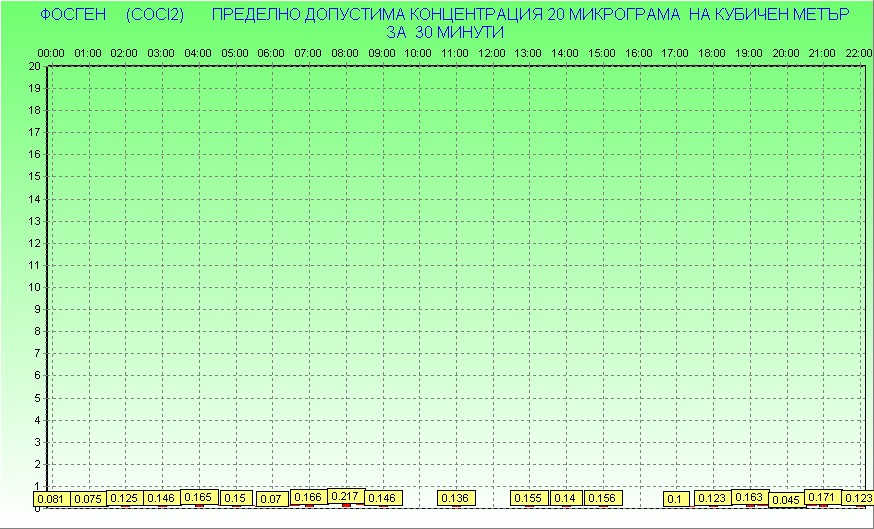
Task: Select the 0.171 data label
Action: pos(823,497)
